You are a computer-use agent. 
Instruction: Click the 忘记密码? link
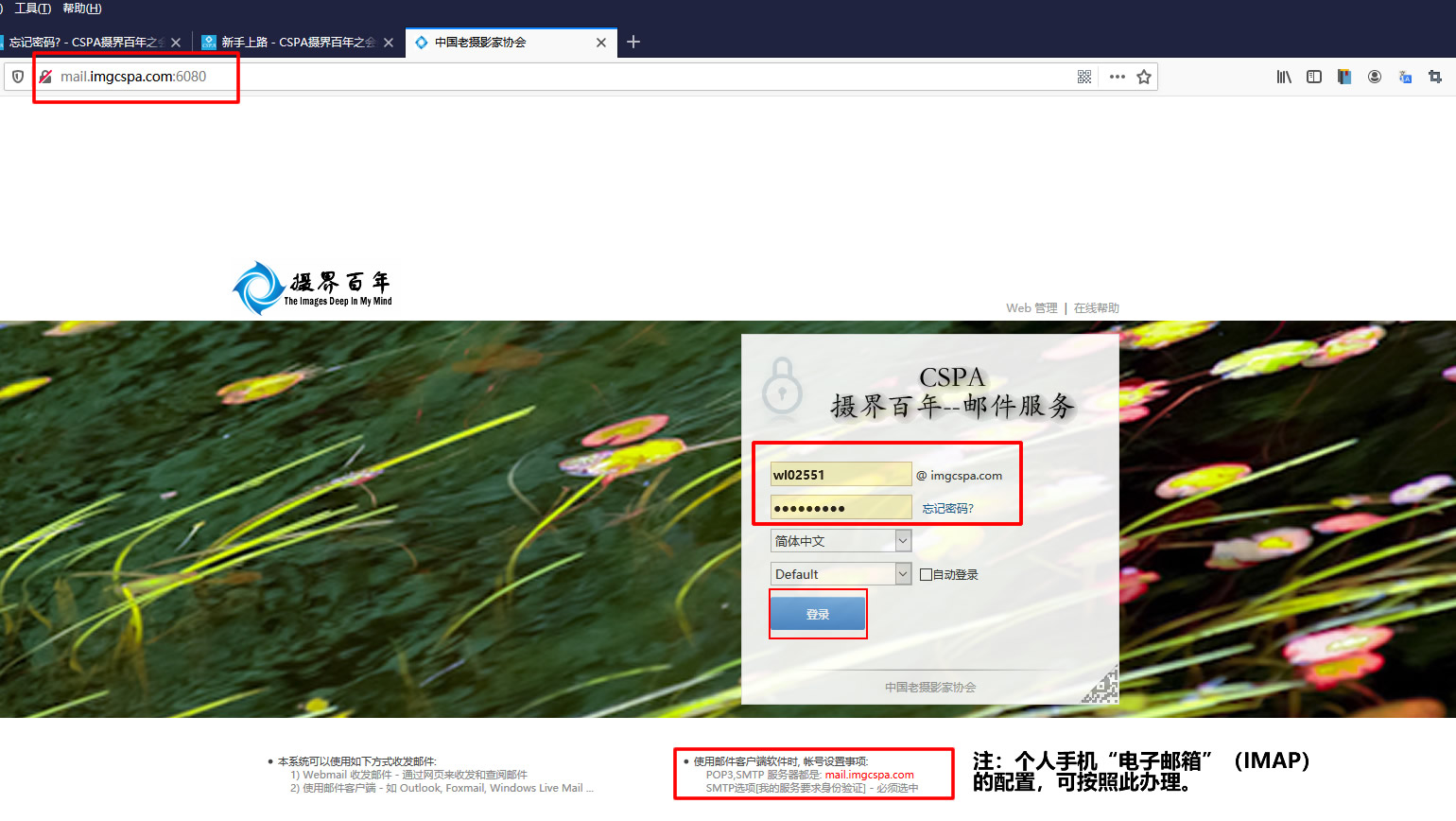tap(947, 509)
